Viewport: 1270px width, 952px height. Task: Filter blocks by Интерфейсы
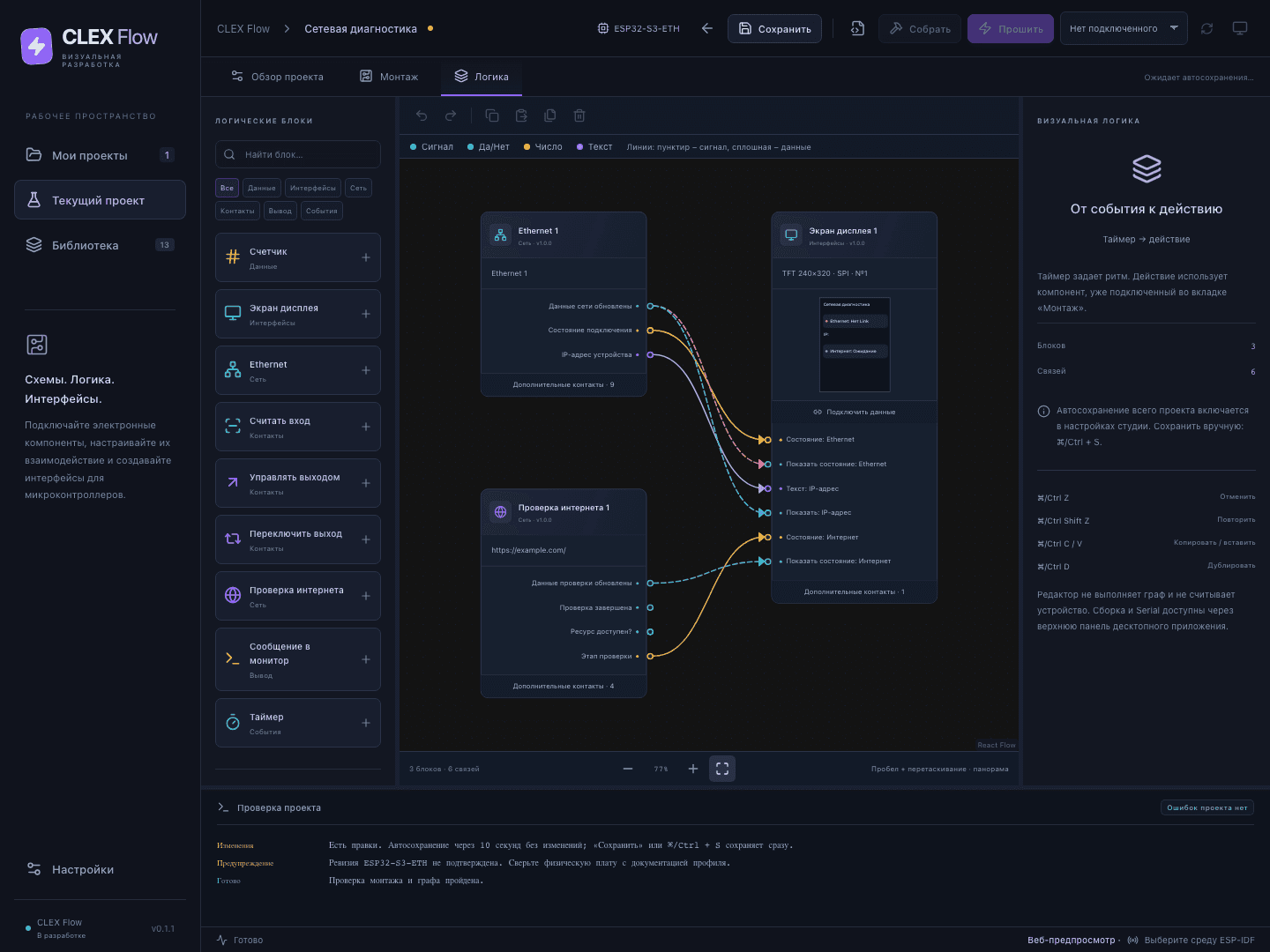(x=313, y=188)
